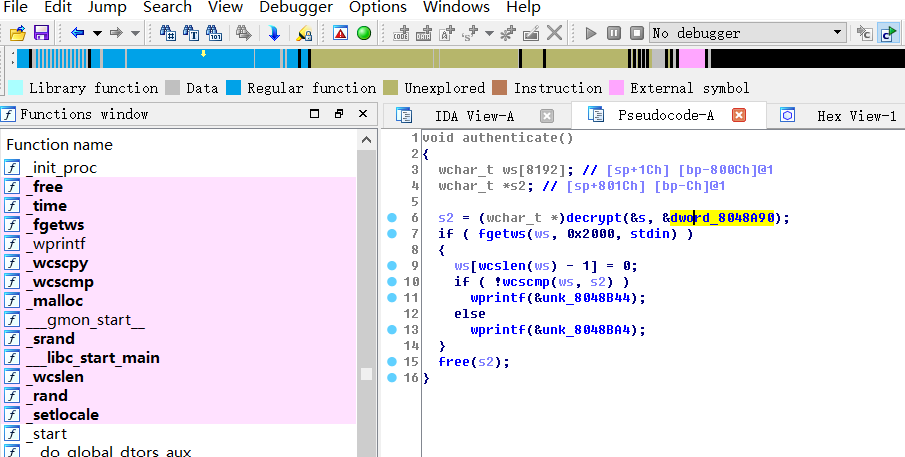Click the grayed C source toolbar icon
Screen dimensions: 905x457
[864, 33]
